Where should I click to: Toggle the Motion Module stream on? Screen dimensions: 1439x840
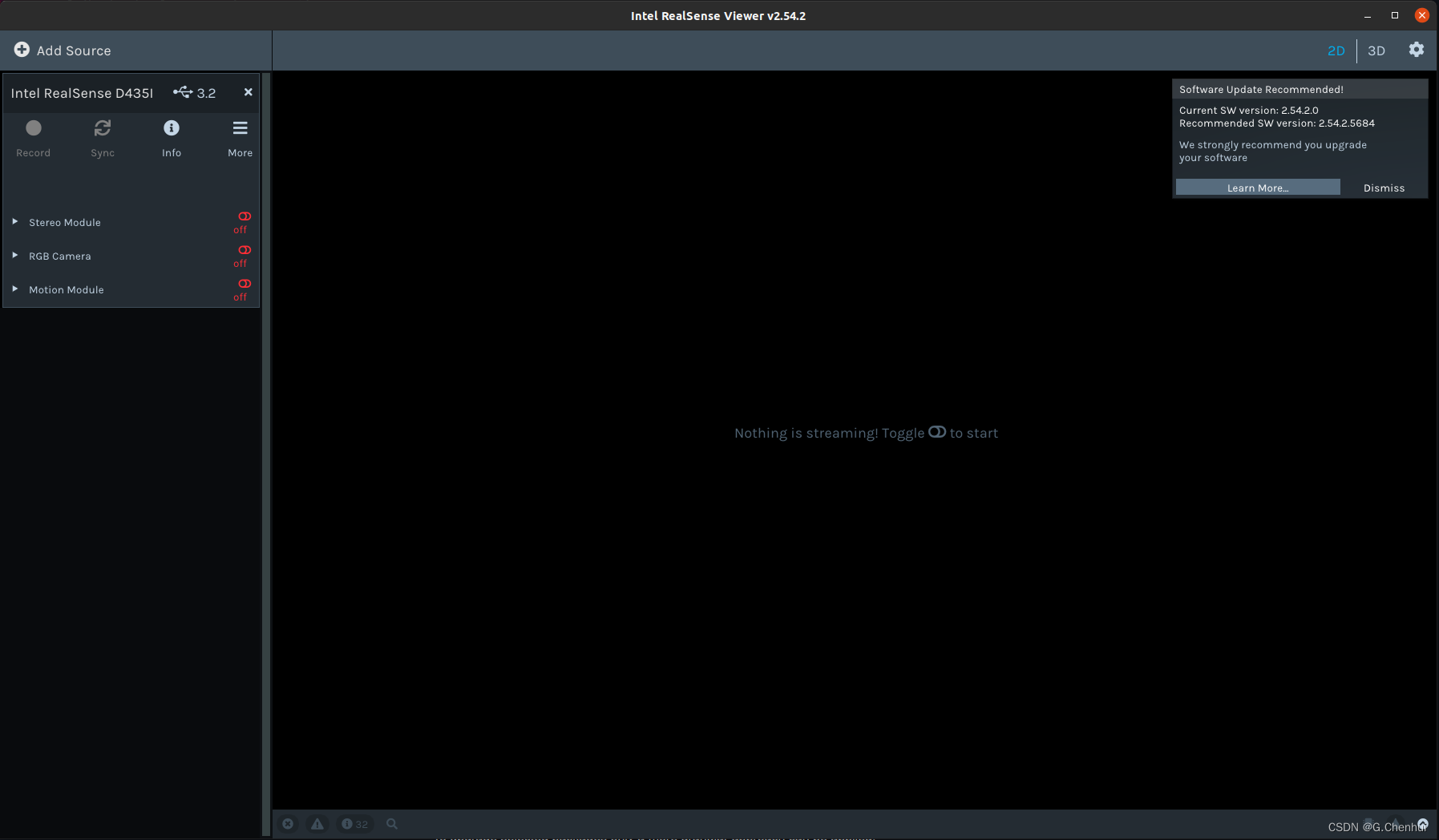(x=244, y=284)
